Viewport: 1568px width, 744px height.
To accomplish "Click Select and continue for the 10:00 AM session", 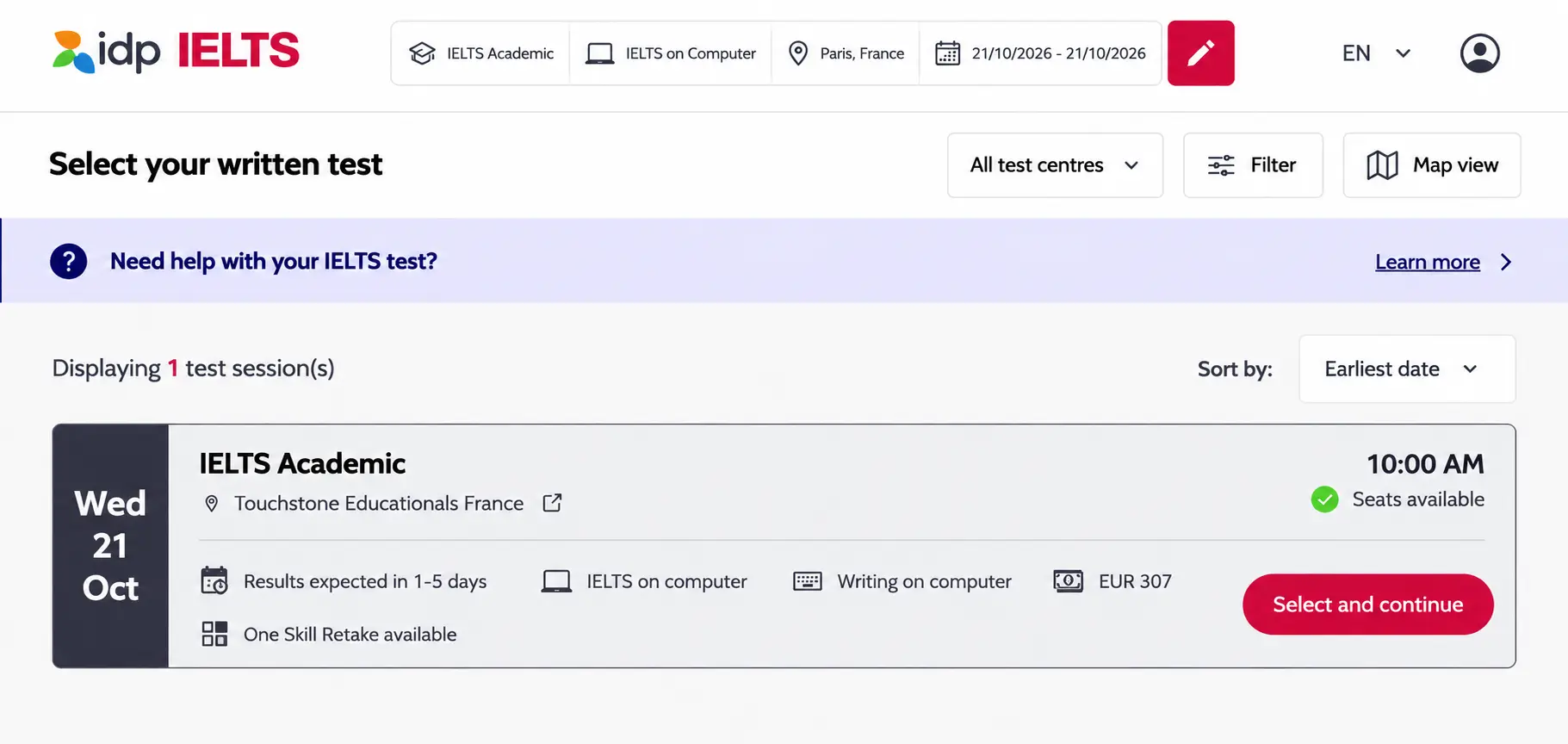I will tap(1367, 604).
